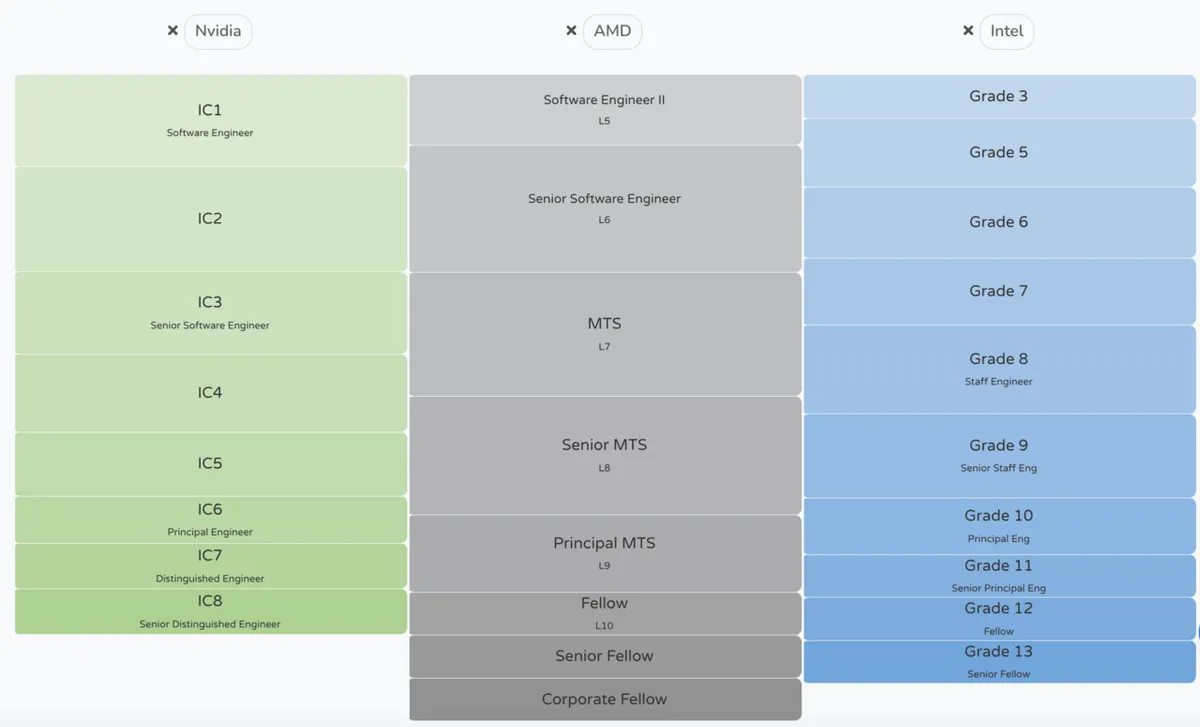Click the X icon beside Intel

pos(968,31)
